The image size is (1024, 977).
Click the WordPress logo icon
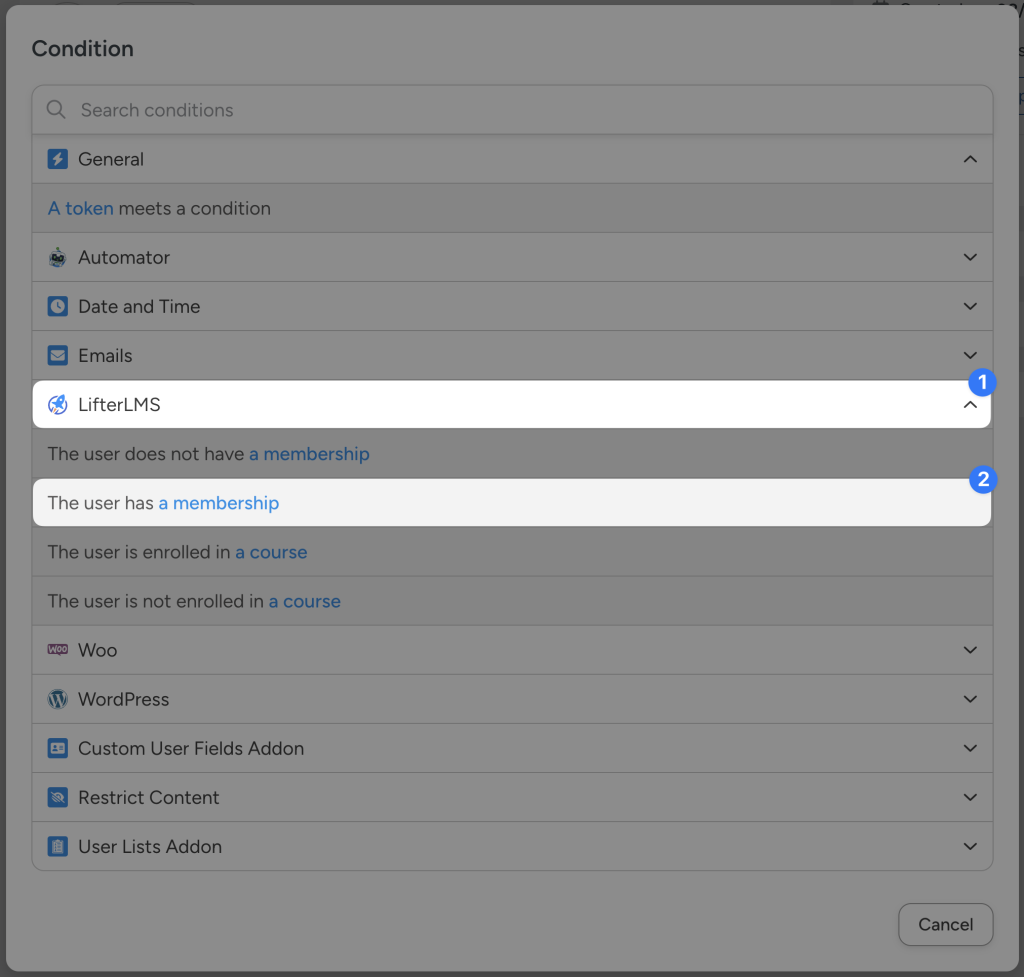click(x=57, y=699)
